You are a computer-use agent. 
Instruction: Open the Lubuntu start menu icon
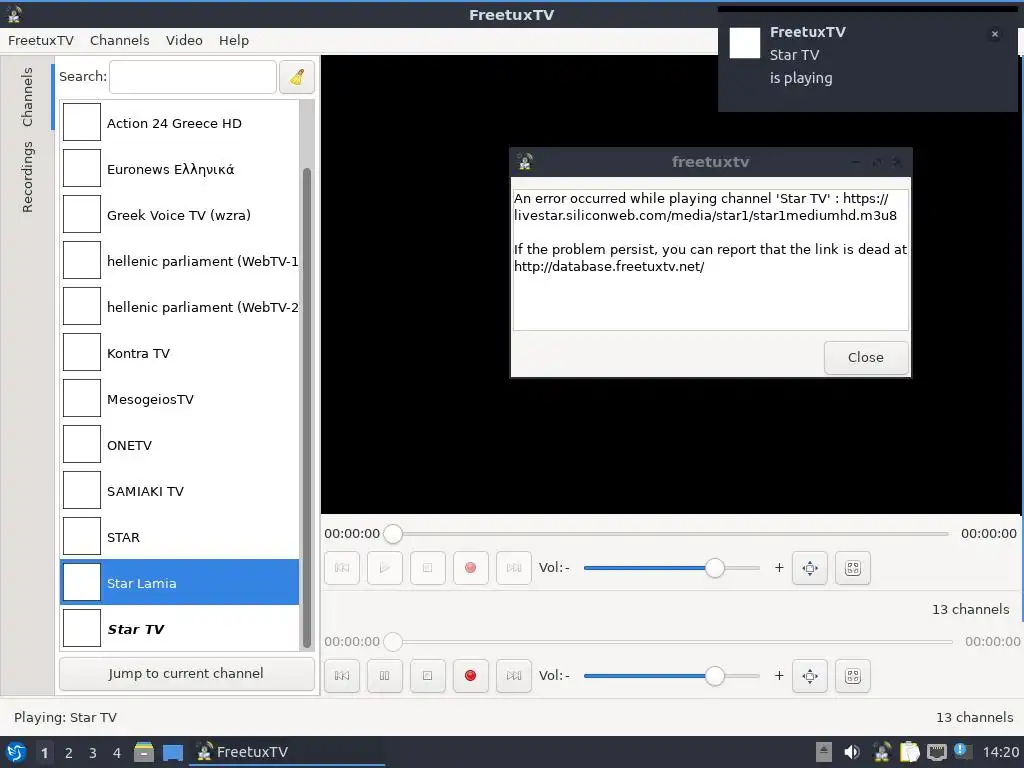pos(16,752)
